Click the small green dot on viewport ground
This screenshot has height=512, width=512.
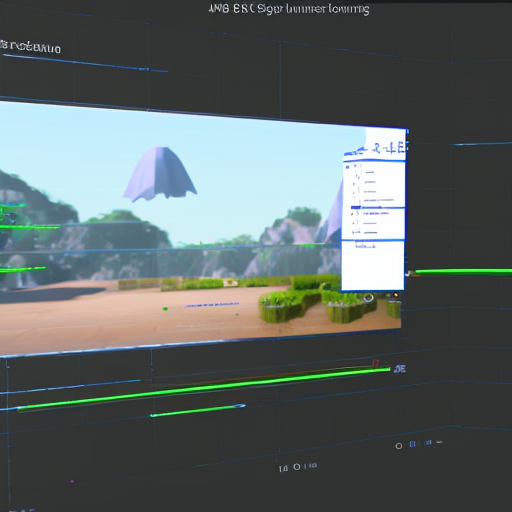click(x=165, y=309)
